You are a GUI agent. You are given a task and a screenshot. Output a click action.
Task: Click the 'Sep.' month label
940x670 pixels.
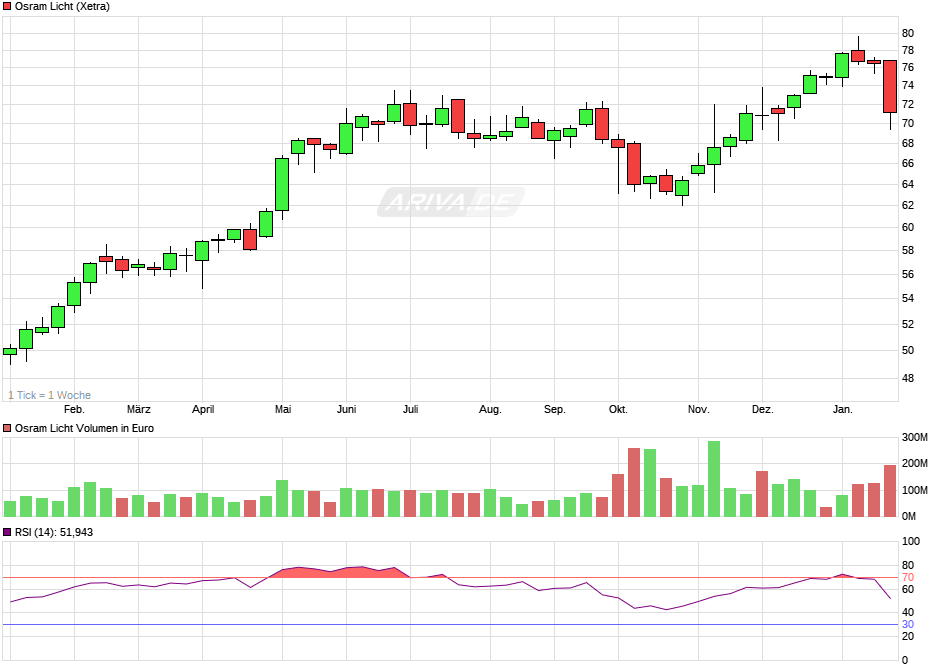[x=555, y=409]
